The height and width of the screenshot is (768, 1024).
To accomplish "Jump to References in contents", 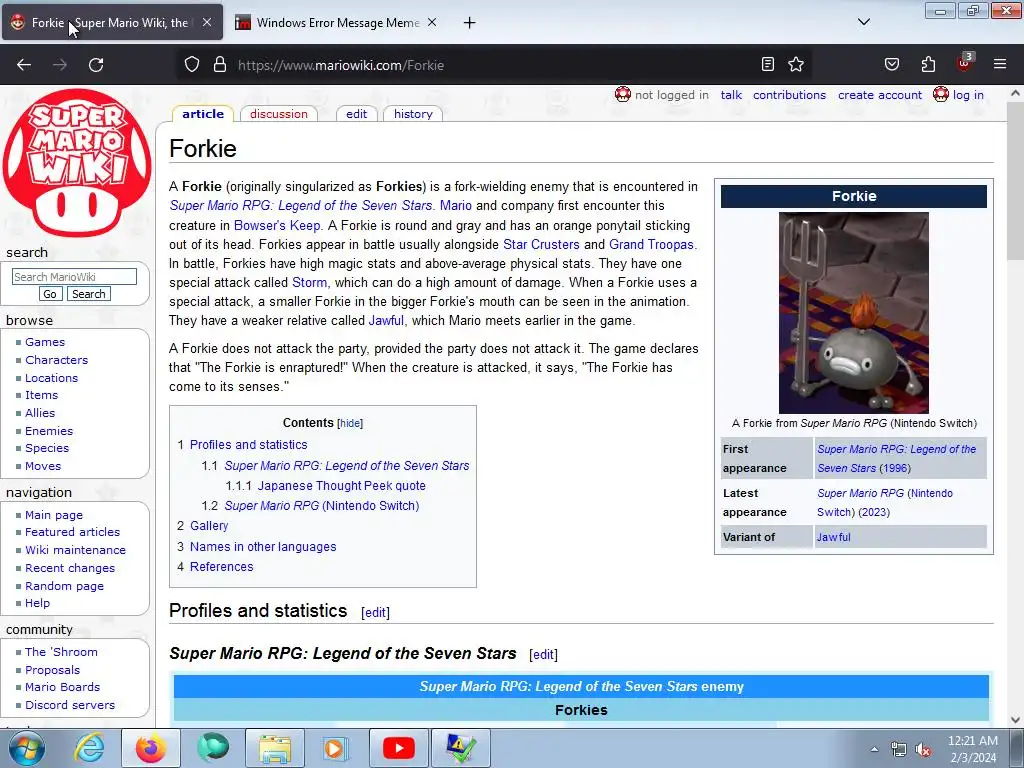I will pyautogui.click(x=221, y=567).
